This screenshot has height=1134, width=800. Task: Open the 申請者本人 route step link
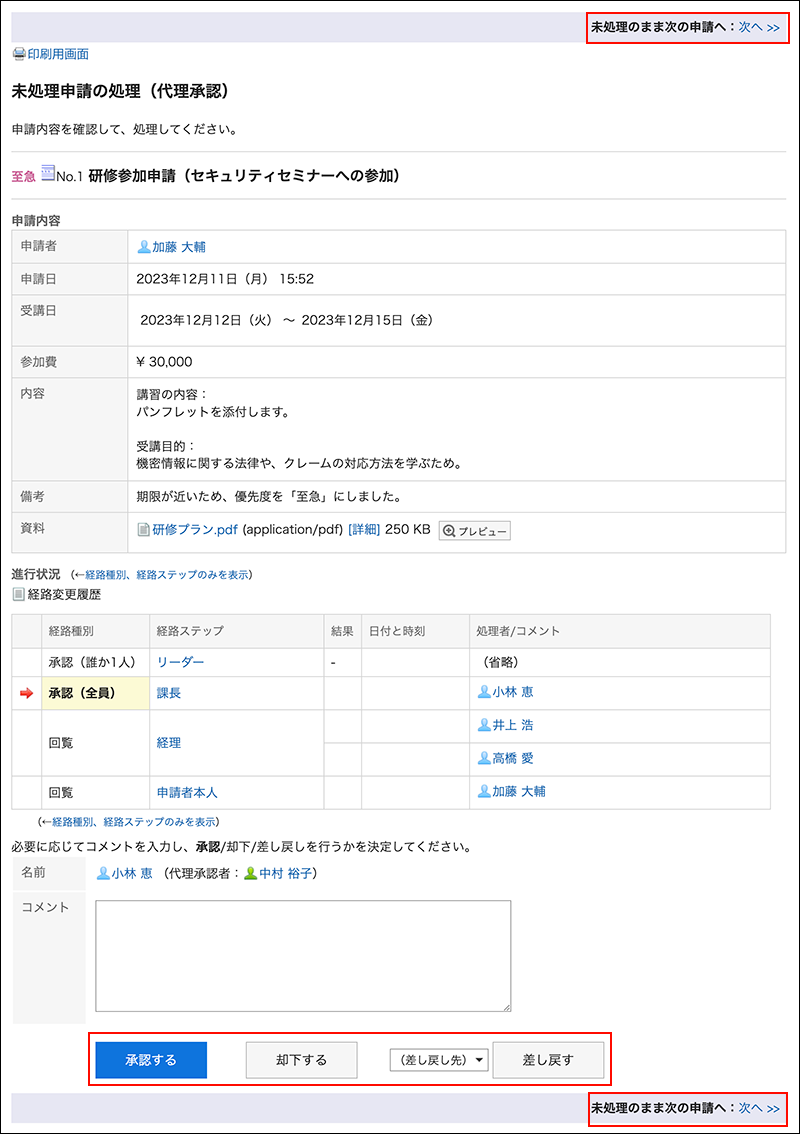187,793
